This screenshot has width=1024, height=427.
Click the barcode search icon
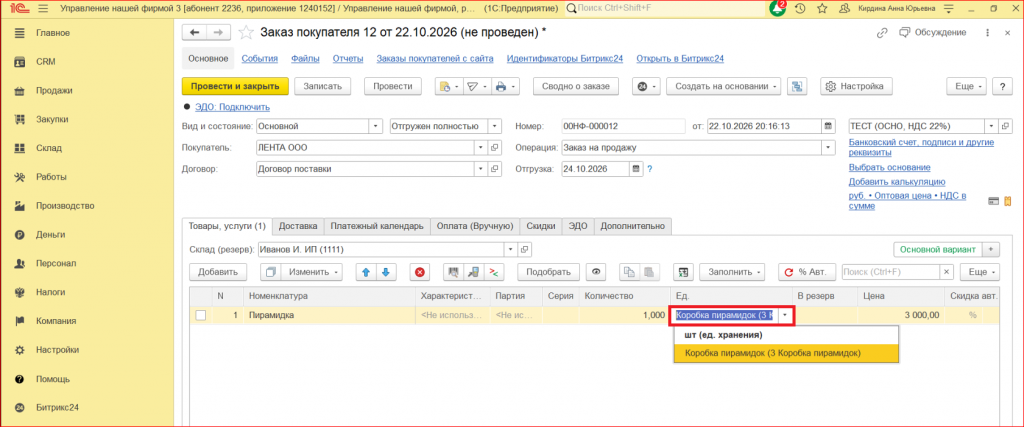point(454,272)
